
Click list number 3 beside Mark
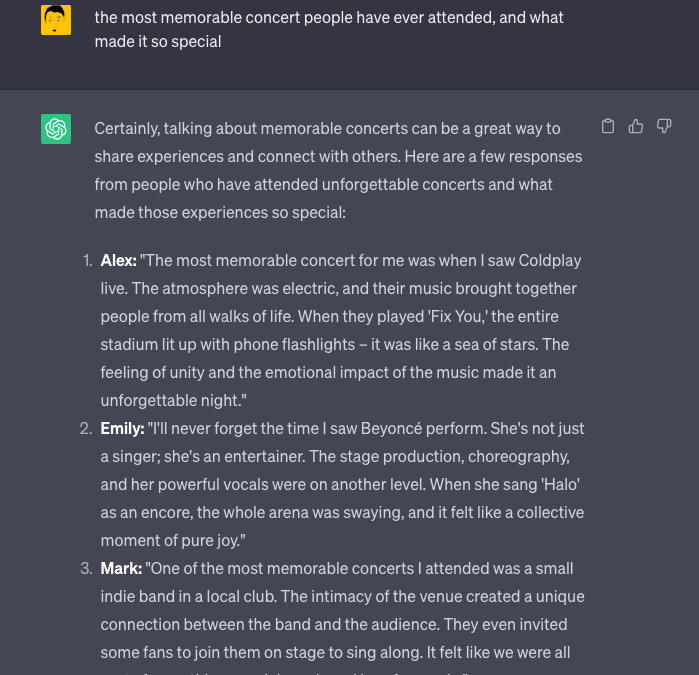[86, 568]
